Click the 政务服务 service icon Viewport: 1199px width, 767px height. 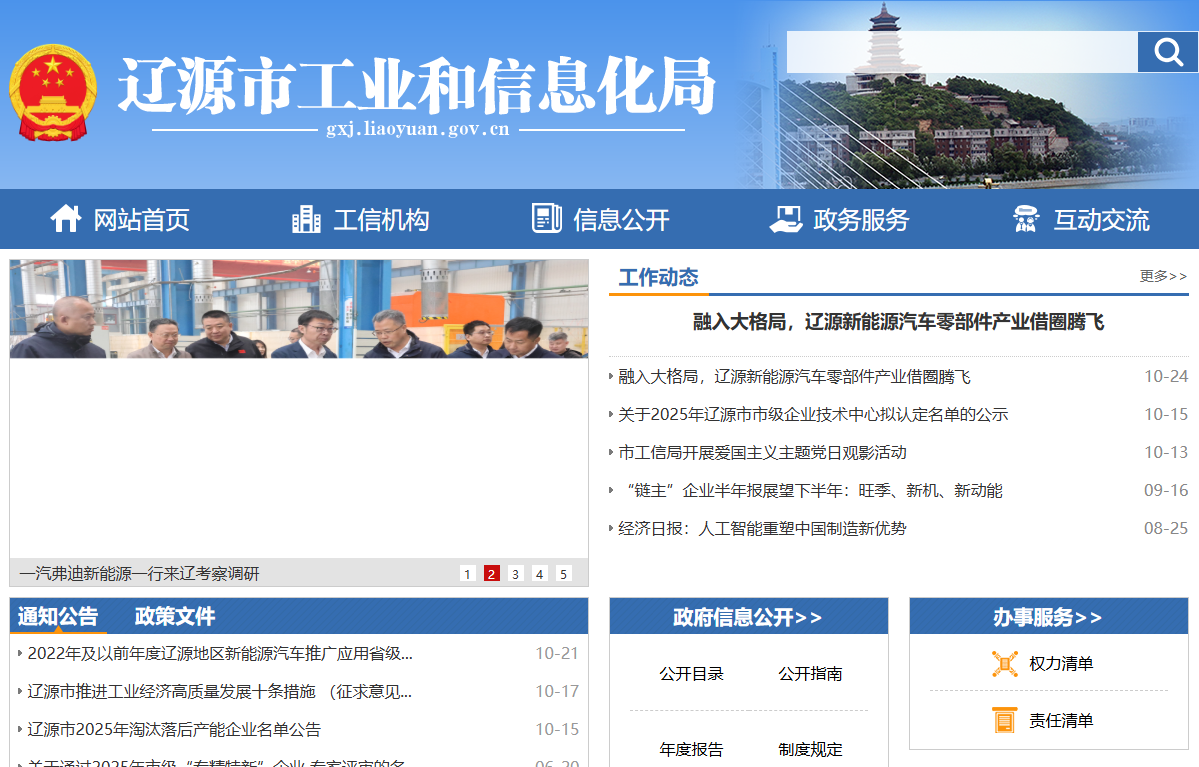pyautogui.click(x=786, y=218)
